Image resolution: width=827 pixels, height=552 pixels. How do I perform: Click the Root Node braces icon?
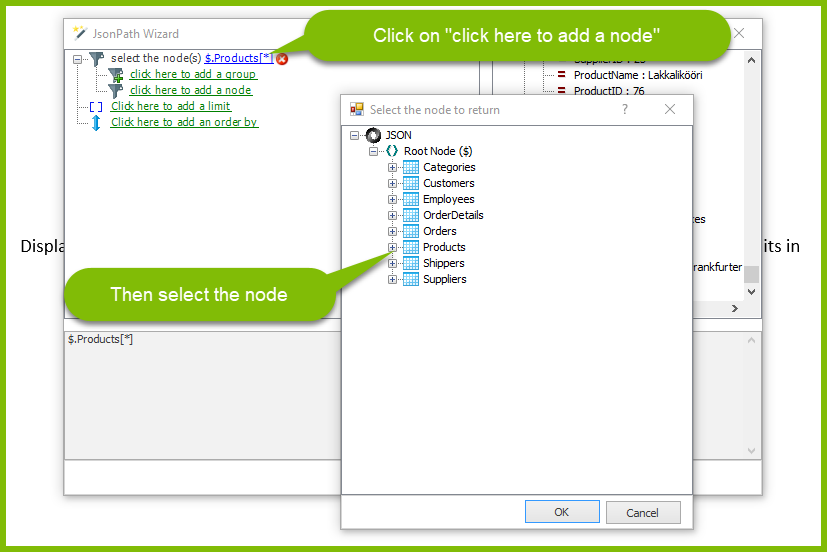(x=392, y=151)
